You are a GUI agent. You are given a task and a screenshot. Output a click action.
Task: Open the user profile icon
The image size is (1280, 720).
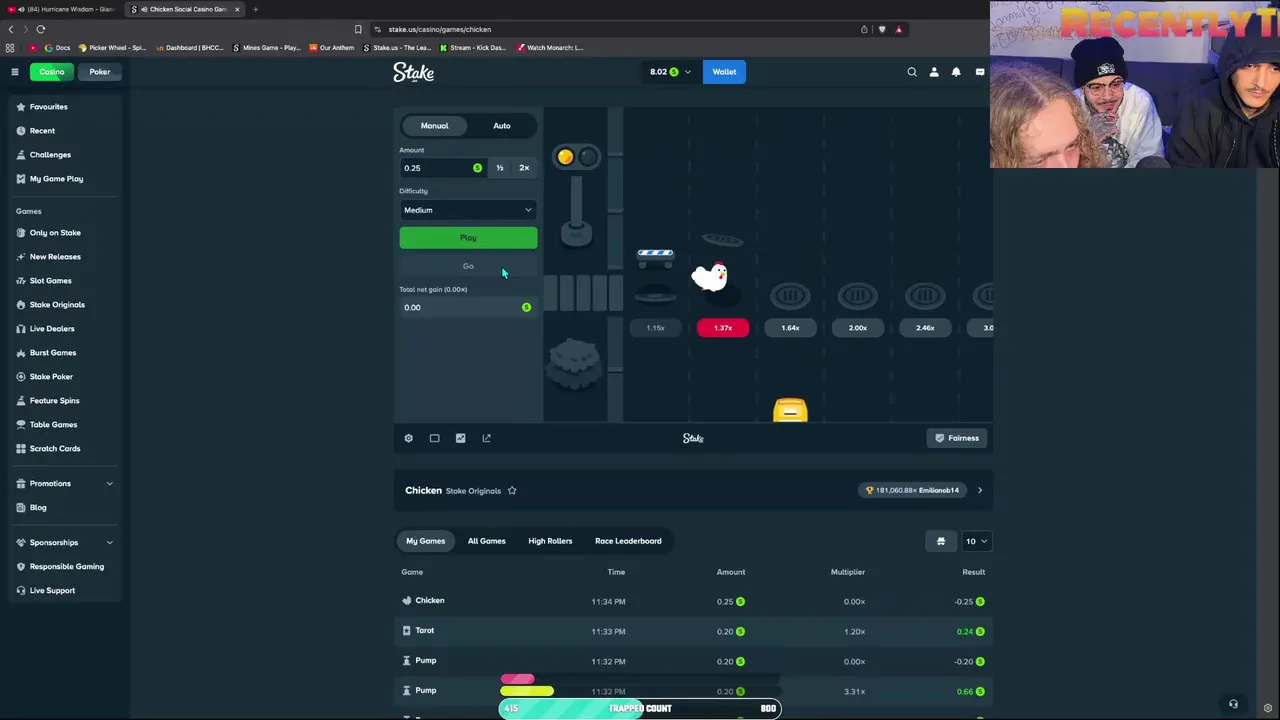(x=934, y=72)
